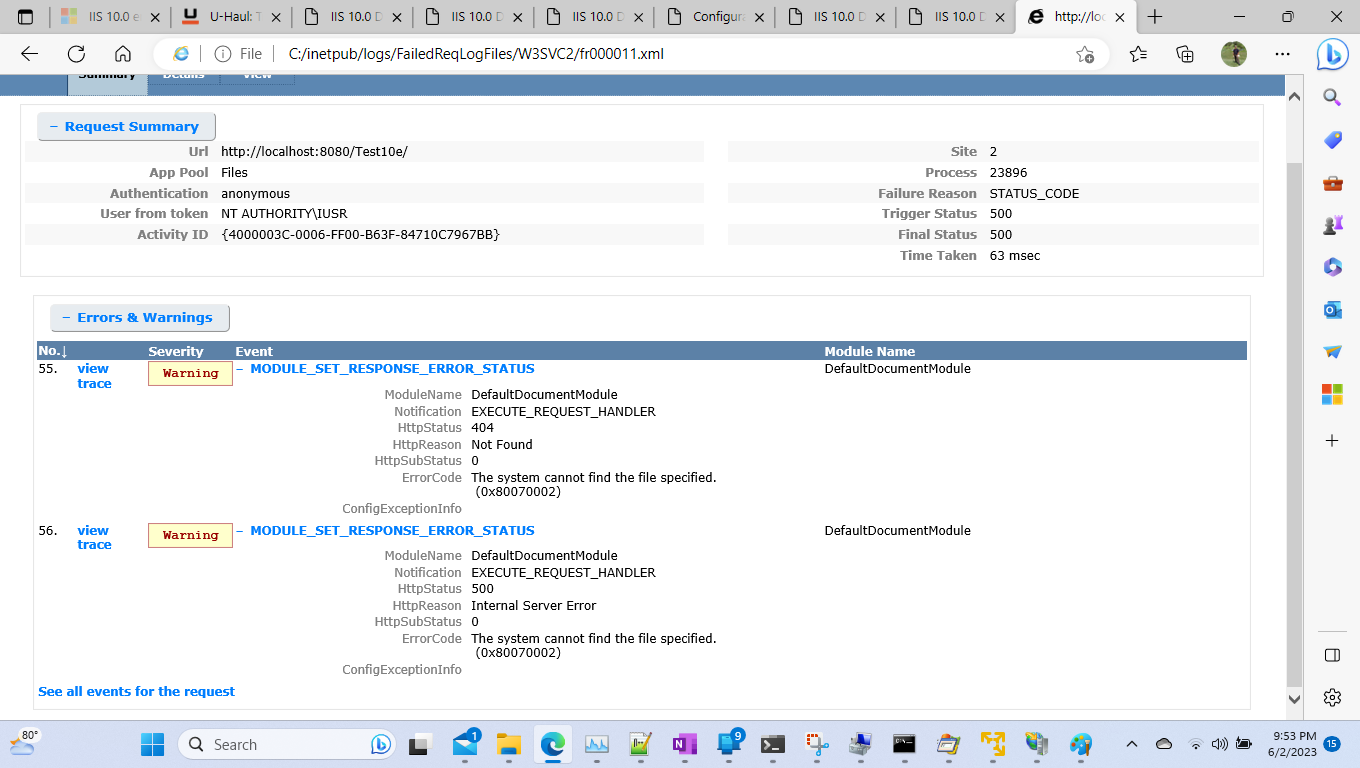The width and height of the screenshot is (1360, 768).
Task: Click the page scrollbar down arrow
Action: coord(1294,700)
